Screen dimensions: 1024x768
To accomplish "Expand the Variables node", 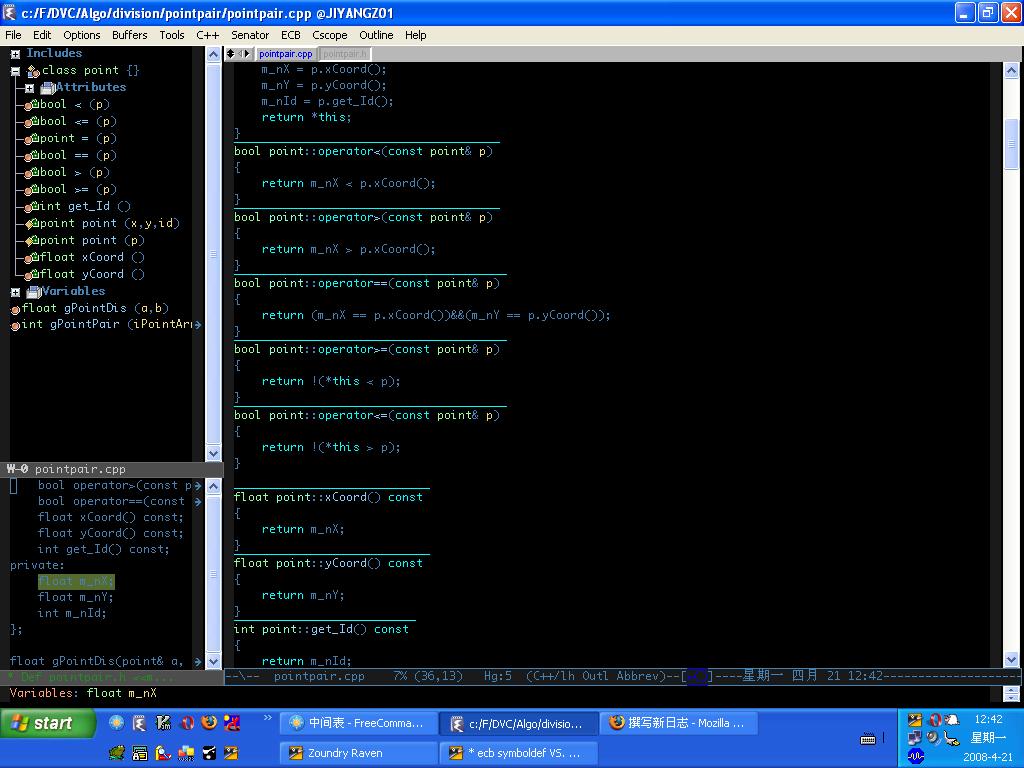I will coord(15,293).
